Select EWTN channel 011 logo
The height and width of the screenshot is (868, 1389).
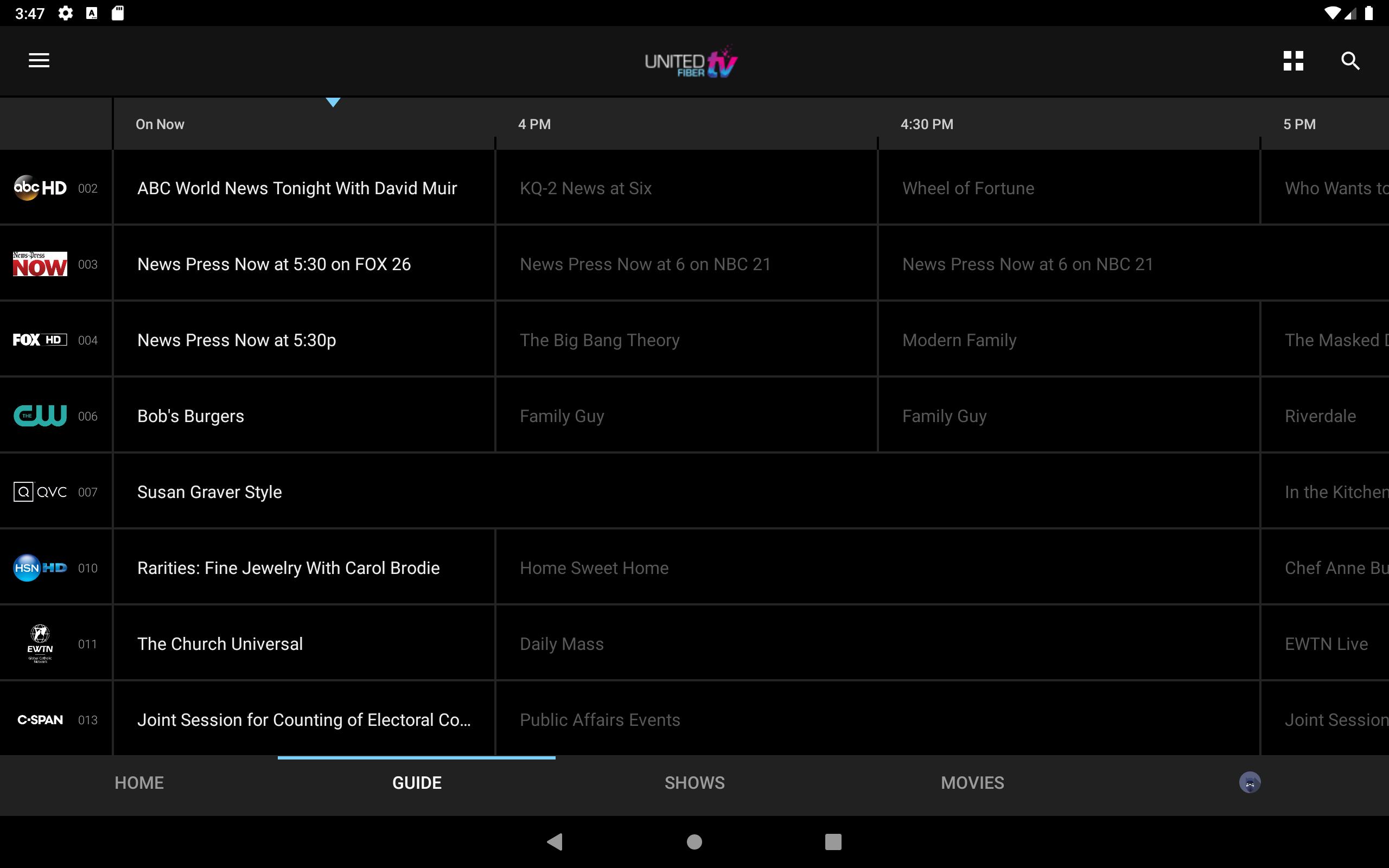pos(40,643)
